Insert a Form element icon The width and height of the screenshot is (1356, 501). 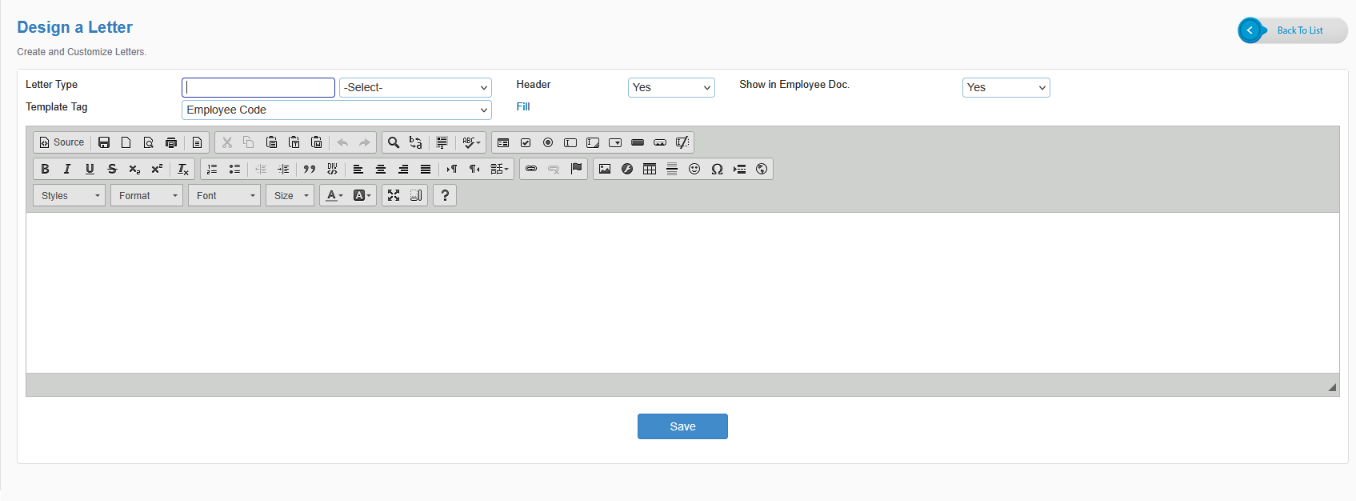pyautogui.click(x=503, y=143)
